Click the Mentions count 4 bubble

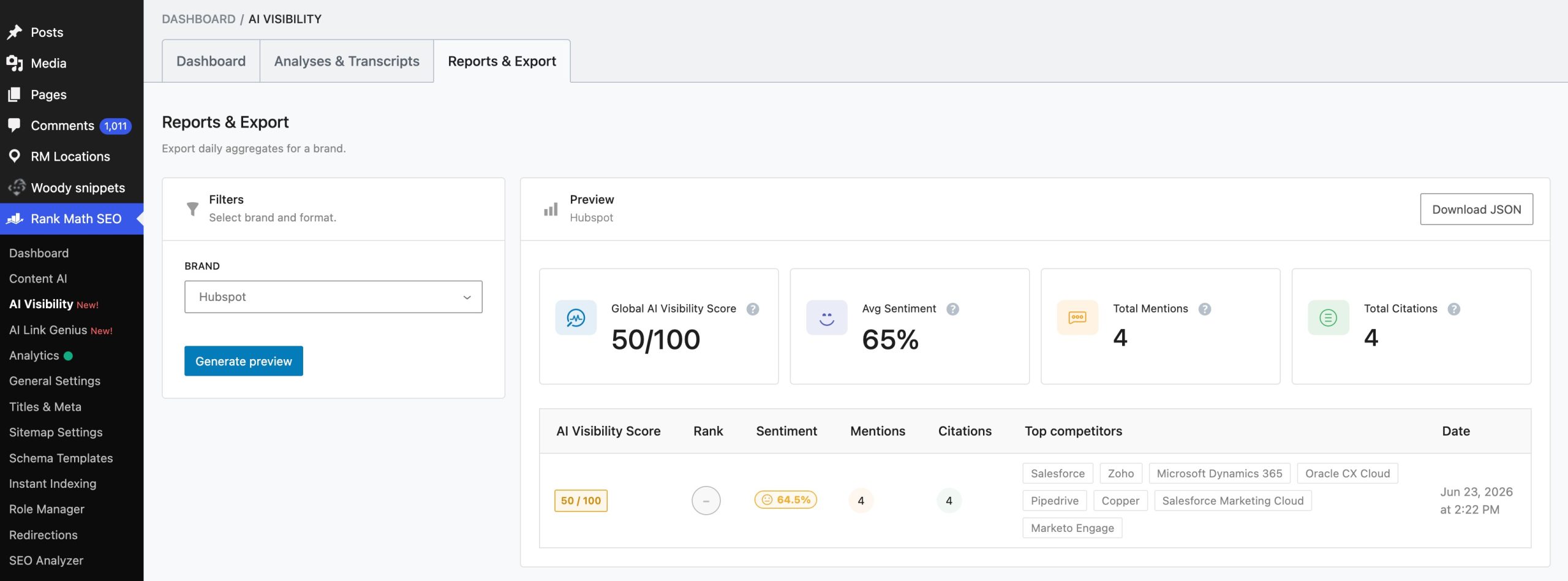pos(861,501)
